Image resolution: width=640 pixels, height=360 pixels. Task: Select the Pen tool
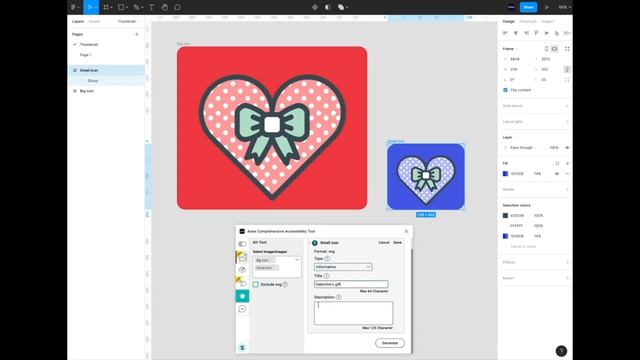(138, 7)
